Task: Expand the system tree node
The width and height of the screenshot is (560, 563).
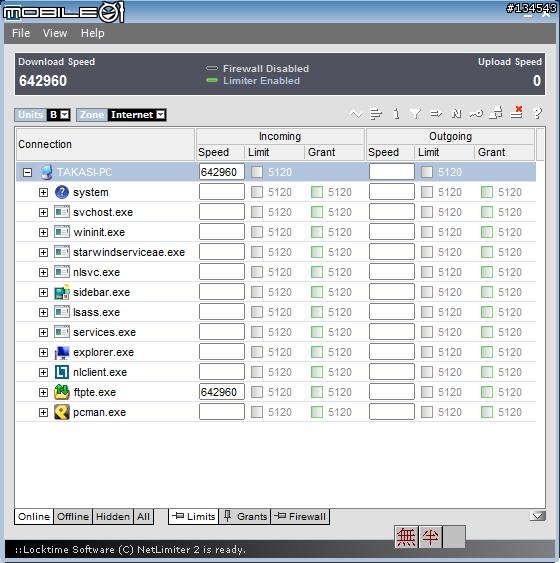Action: tap(43, 192)
